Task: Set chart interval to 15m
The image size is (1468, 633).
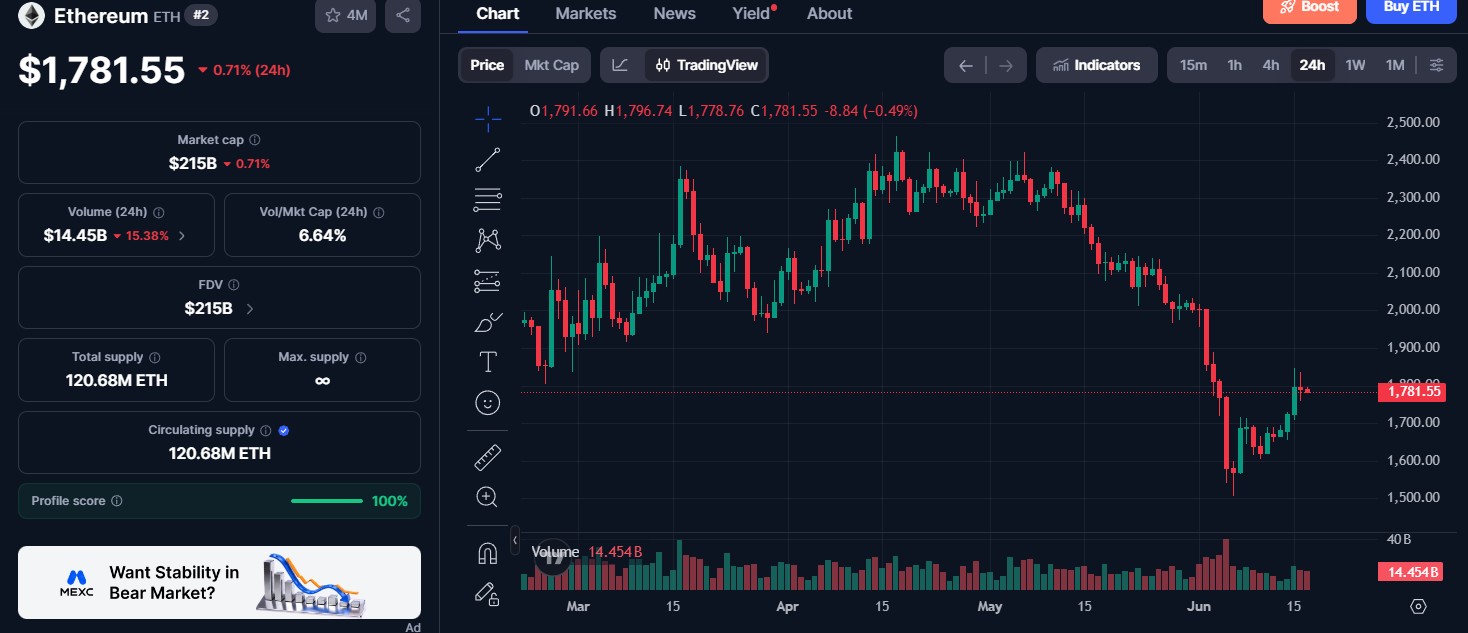Action: pos(1193,65)
